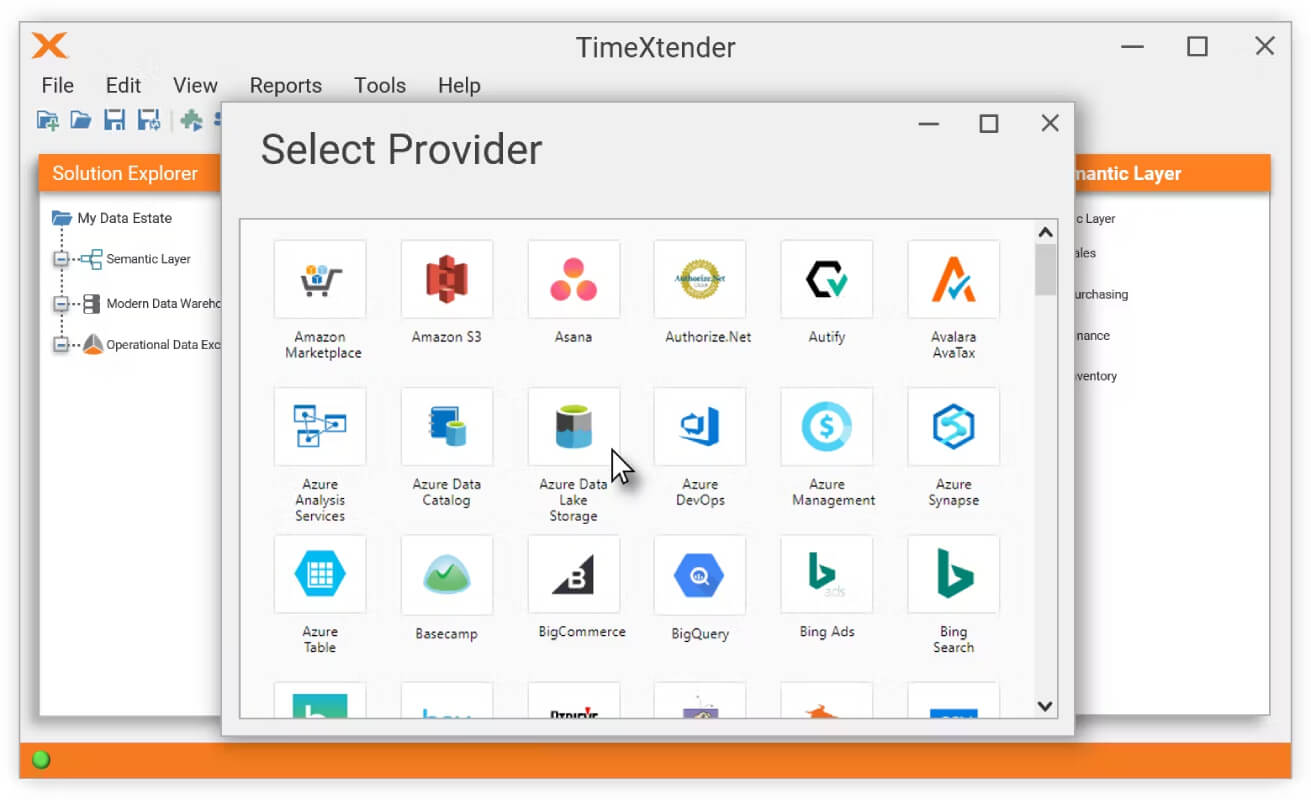Open the Tools menu
The image size is (1311, 800).
380,86
